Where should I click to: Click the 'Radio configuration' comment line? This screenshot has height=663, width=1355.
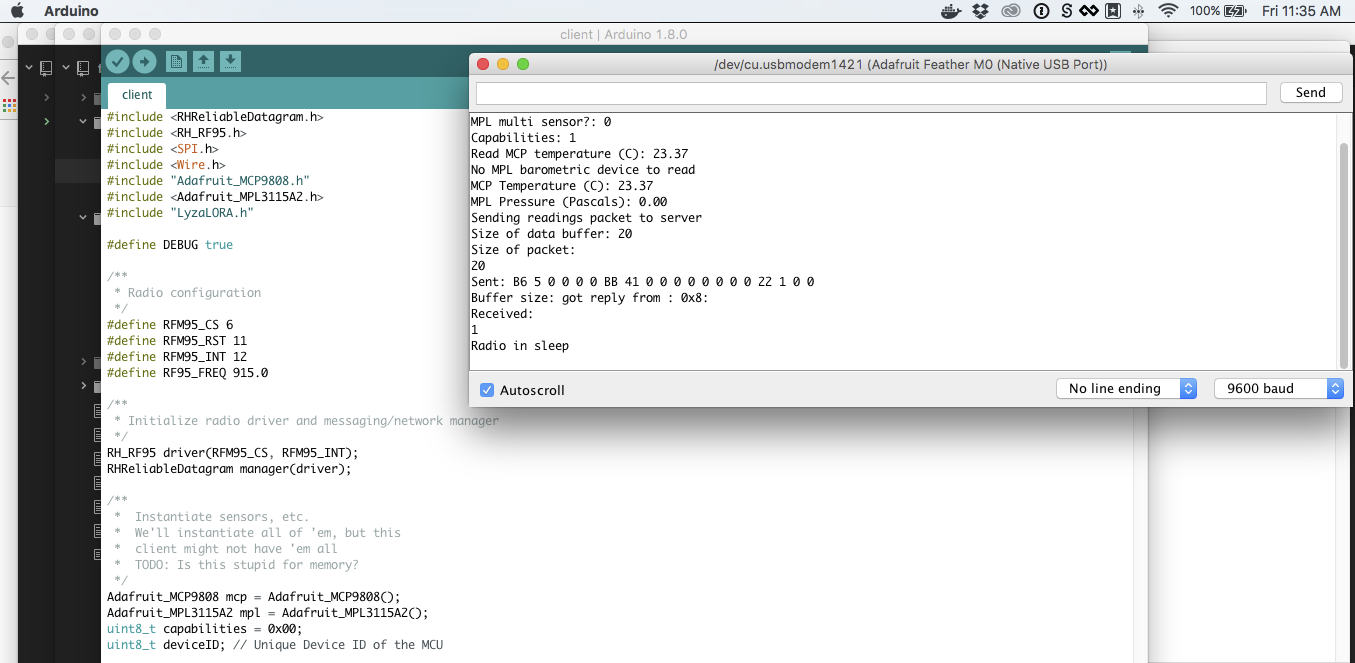point(194,293)
